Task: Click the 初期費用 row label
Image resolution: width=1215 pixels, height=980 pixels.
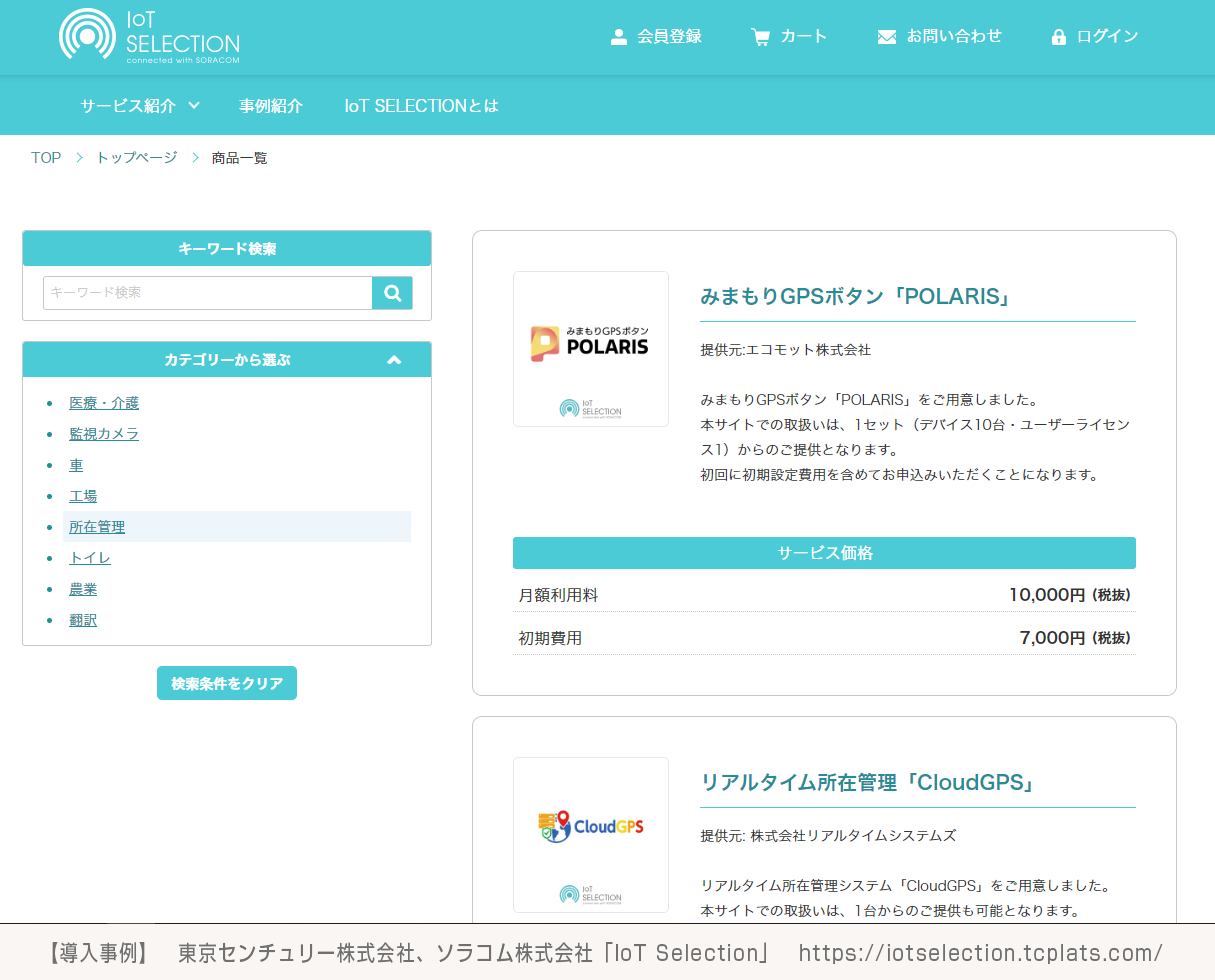Action: pos(550,638)
